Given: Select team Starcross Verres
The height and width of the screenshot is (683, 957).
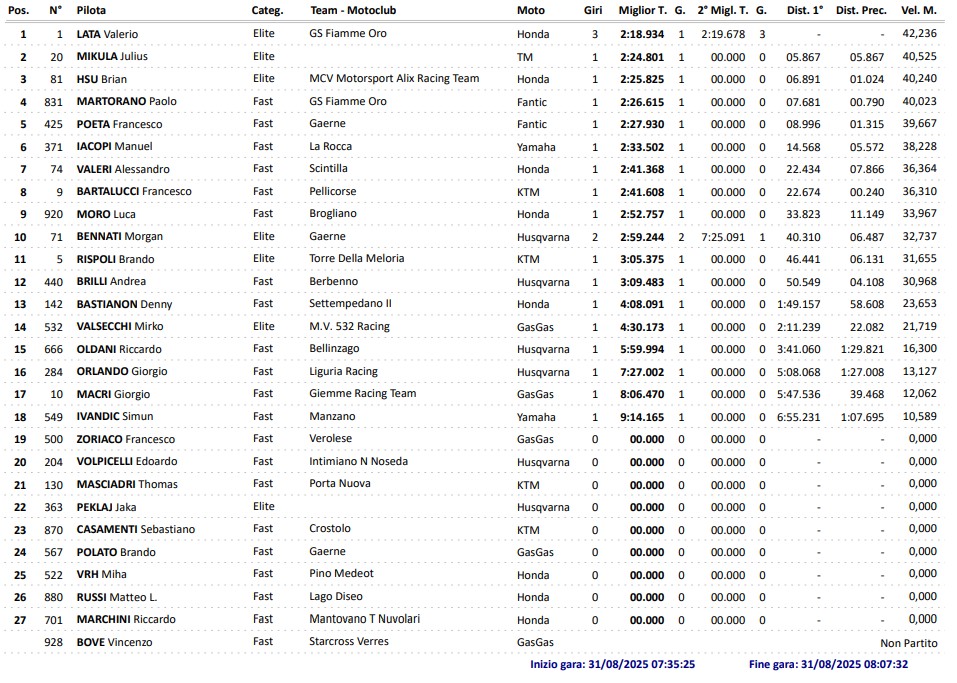Looking at the screenshot, I should pyautogui.click(x=349, y=641).
